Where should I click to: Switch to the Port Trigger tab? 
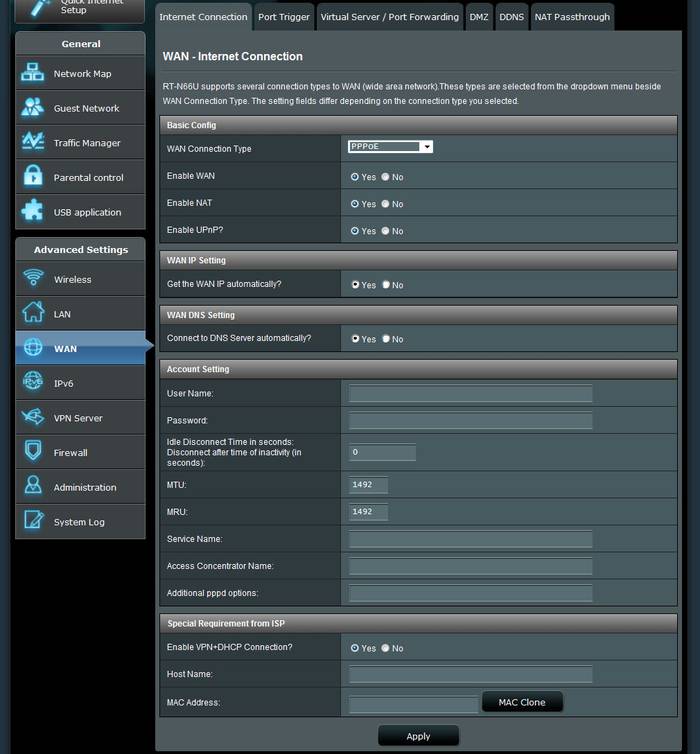[284, 17]
